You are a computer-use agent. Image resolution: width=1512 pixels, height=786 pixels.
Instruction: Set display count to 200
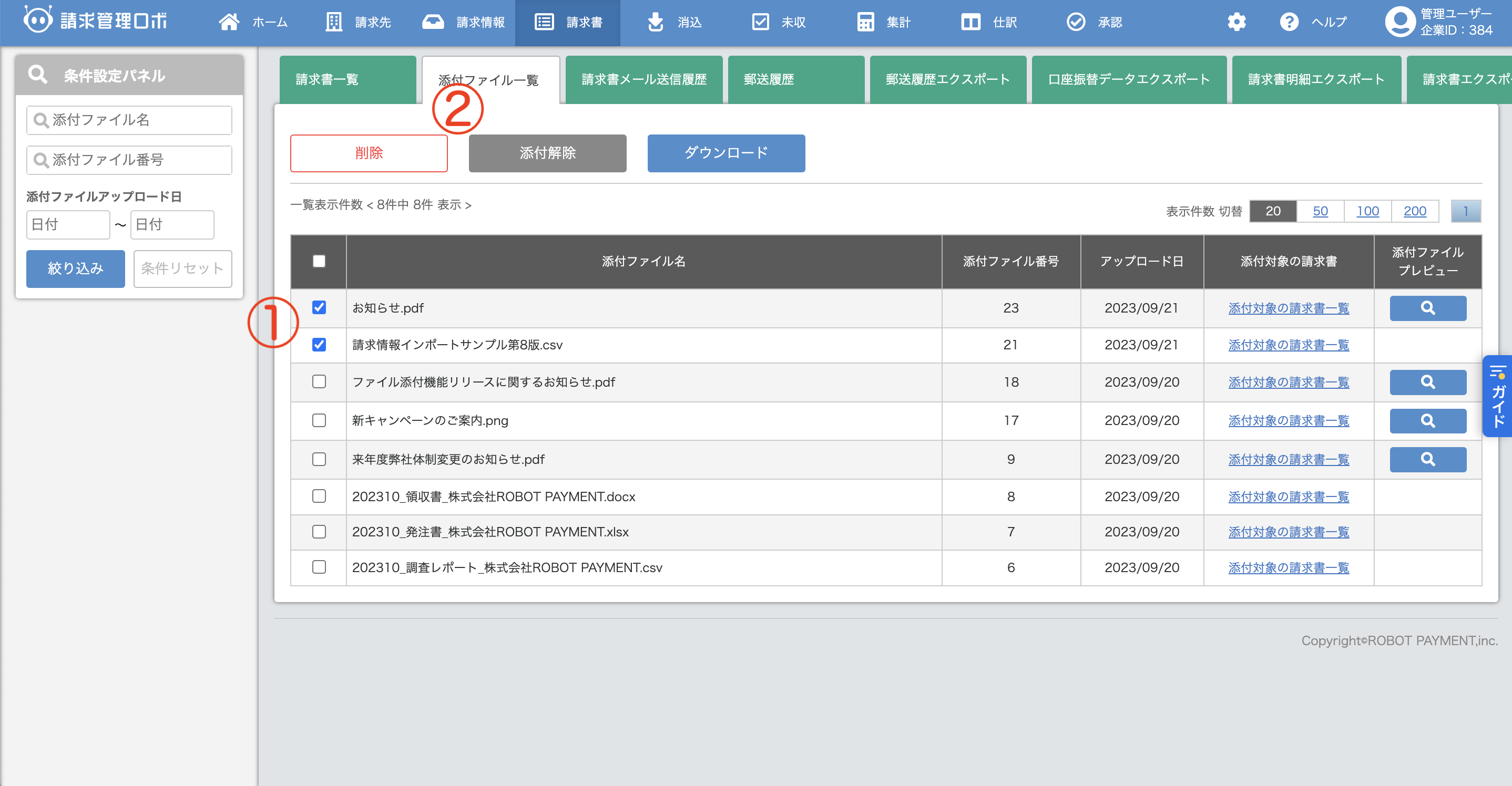click(x=1415, y=211)
